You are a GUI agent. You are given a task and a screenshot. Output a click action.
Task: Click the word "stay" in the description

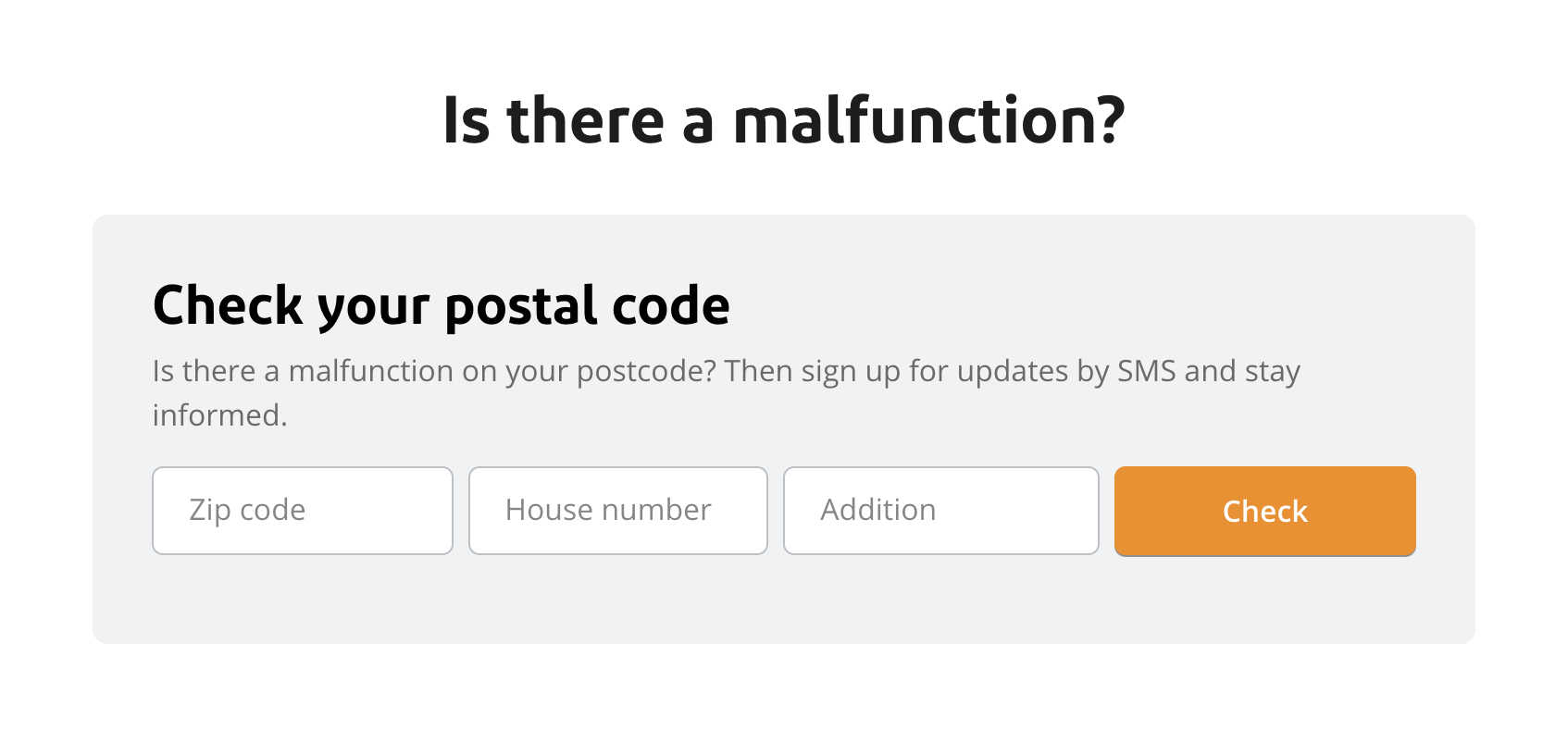click(x=1272, y=371)
